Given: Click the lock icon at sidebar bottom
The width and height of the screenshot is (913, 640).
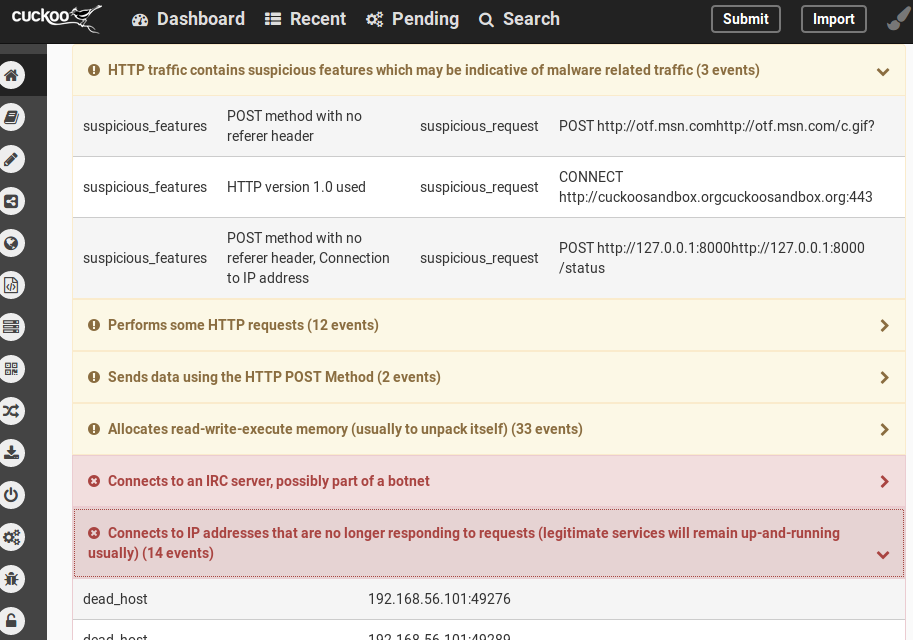Looking at the screenshot, I should coord(11,620).
